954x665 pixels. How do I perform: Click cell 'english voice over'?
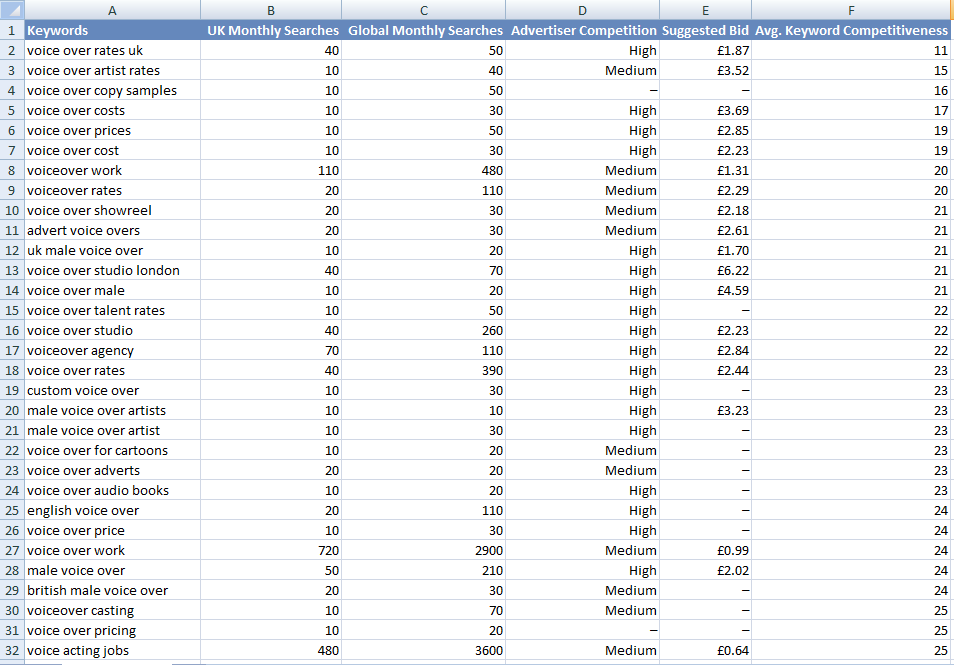point(113,510)
